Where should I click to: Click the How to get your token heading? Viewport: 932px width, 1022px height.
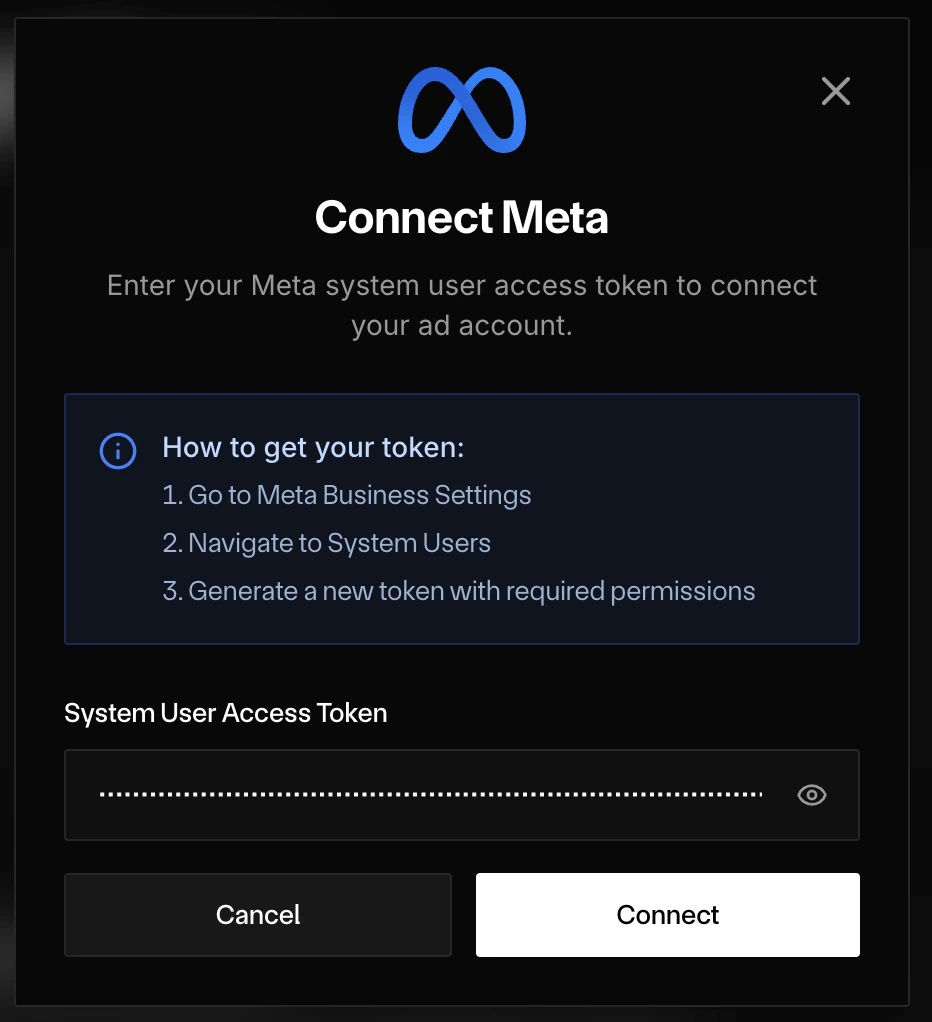312,448
